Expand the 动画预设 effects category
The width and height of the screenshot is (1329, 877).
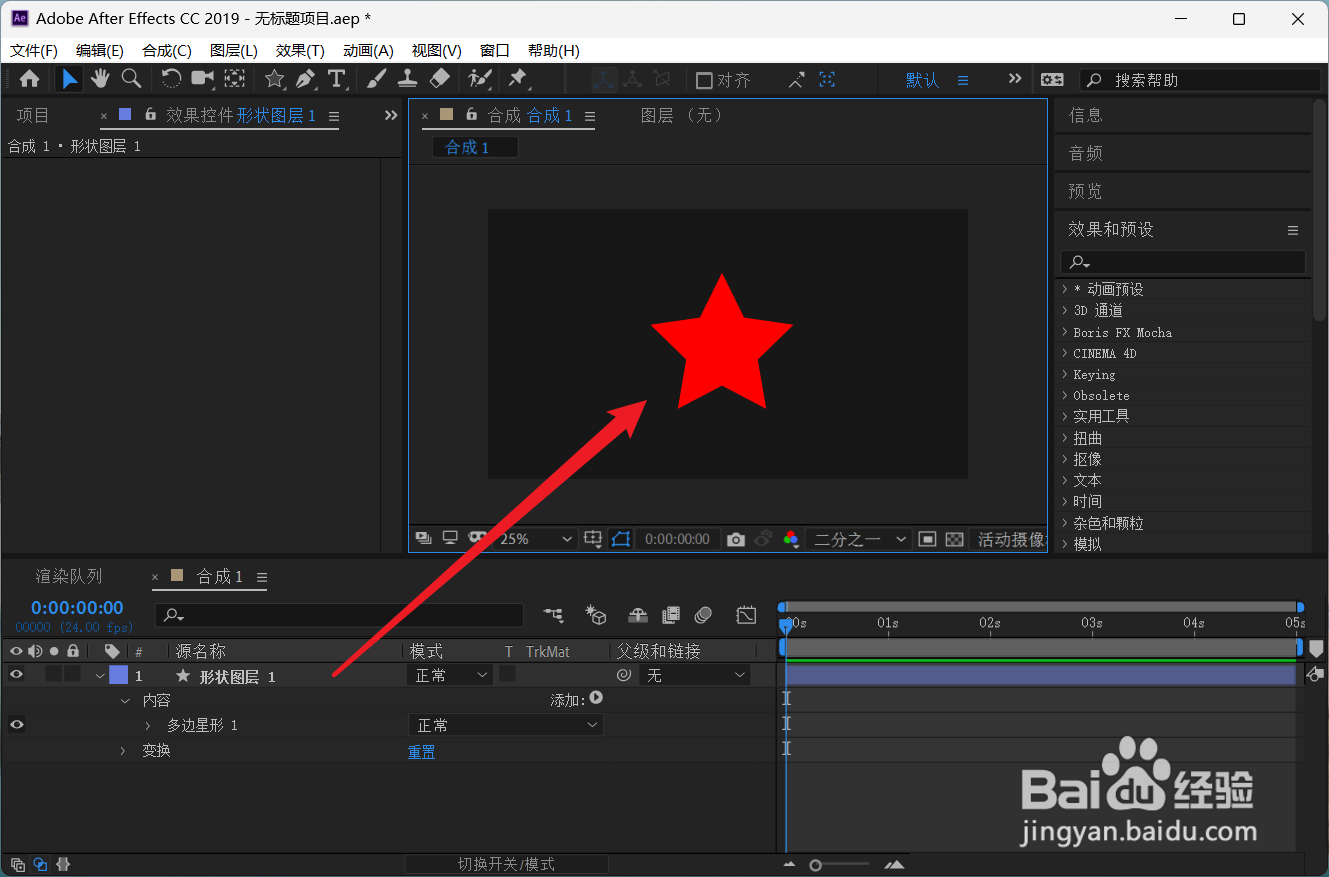click(1064, 289)
